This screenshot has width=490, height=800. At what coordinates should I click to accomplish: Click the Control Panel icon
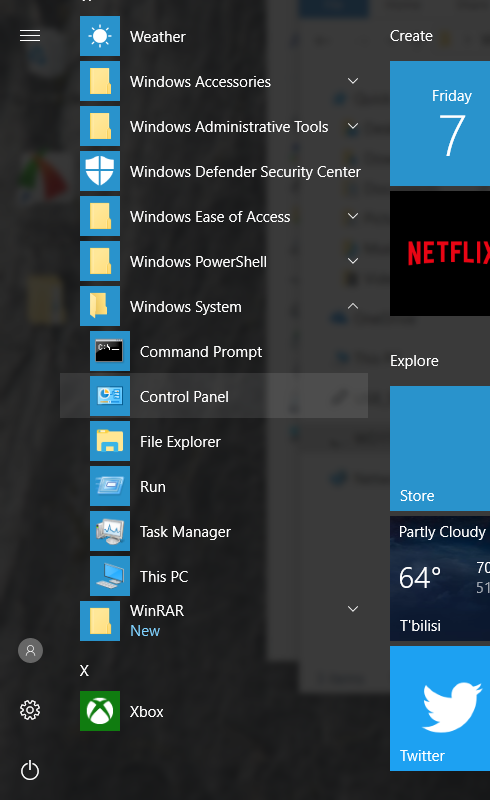110,396
